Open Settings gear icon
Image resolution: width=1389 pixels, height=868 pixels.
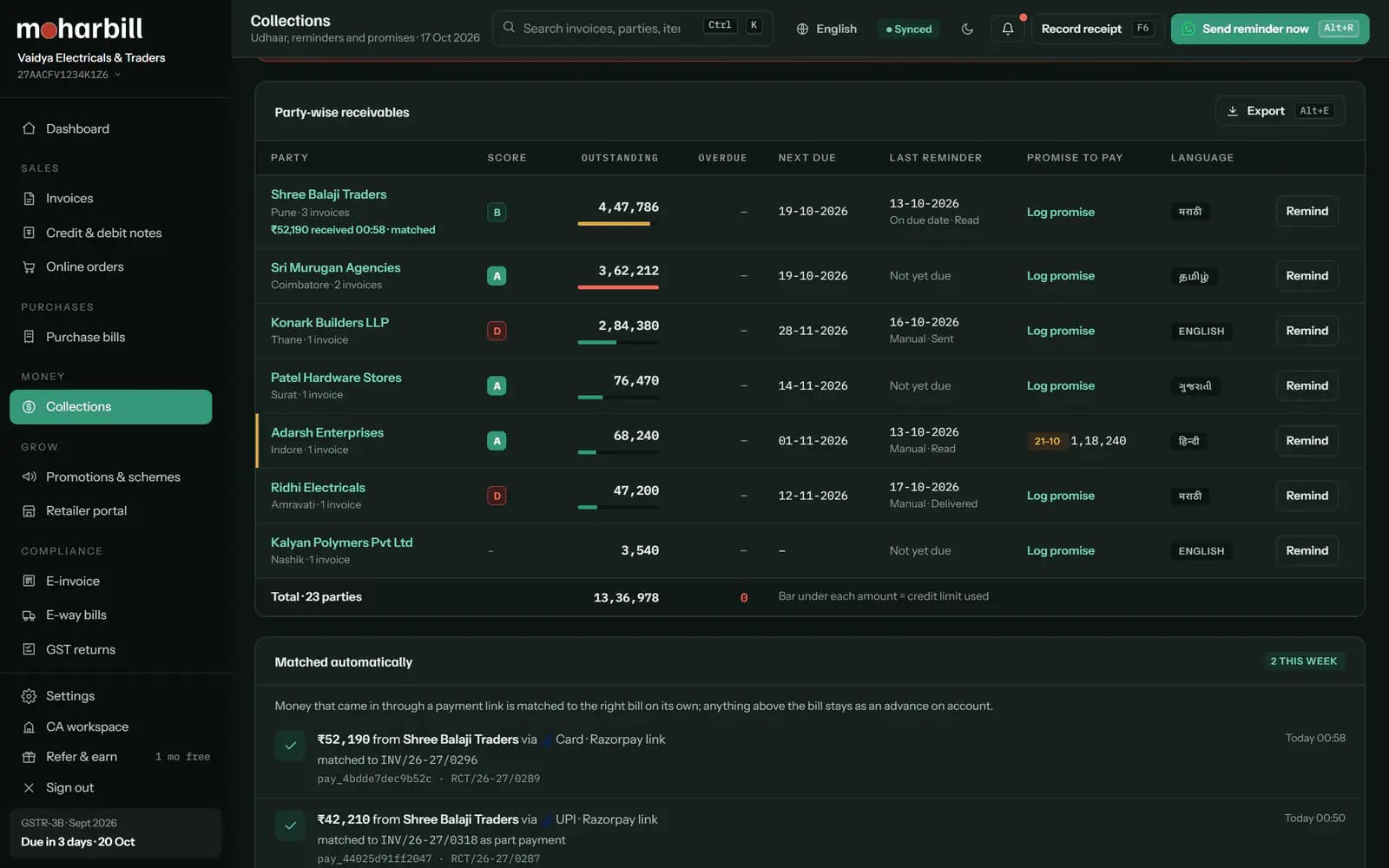click(29, 696)
